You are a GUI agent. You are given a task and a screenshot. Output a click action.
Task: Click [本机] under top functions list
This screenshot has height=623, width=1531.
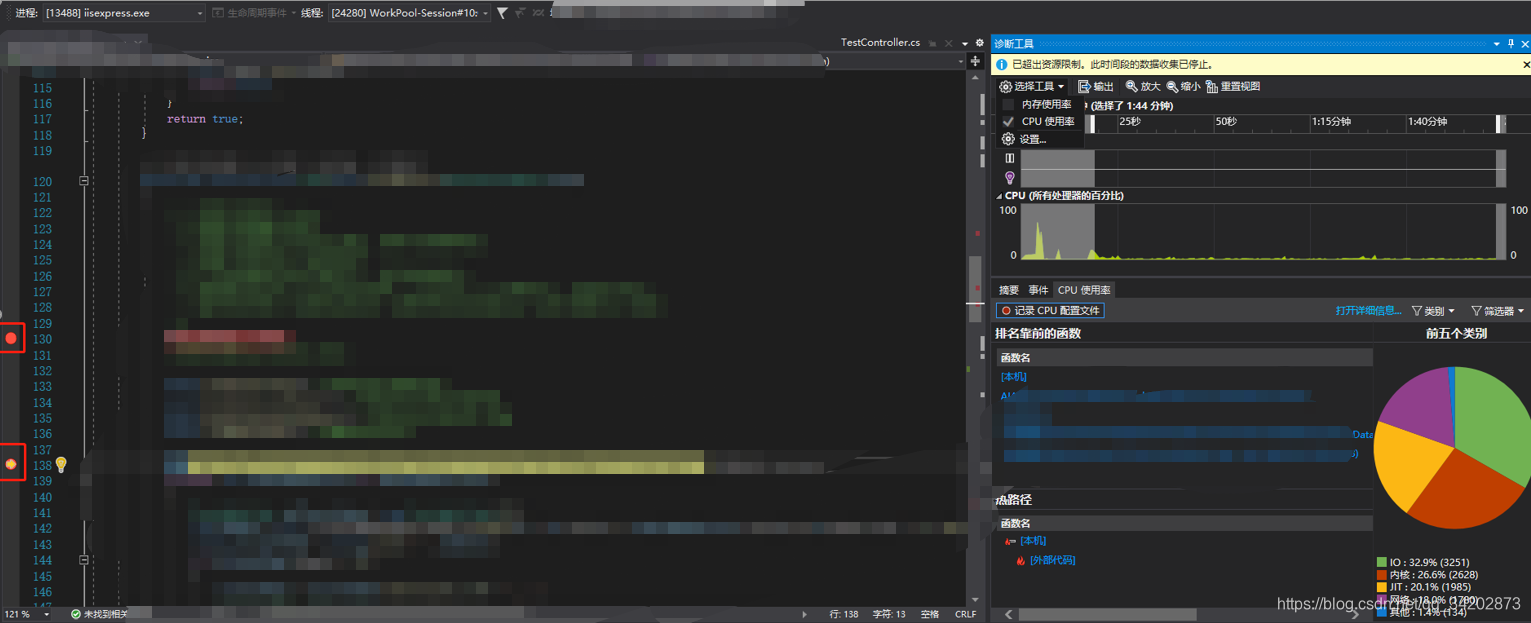coord(1013,377)
